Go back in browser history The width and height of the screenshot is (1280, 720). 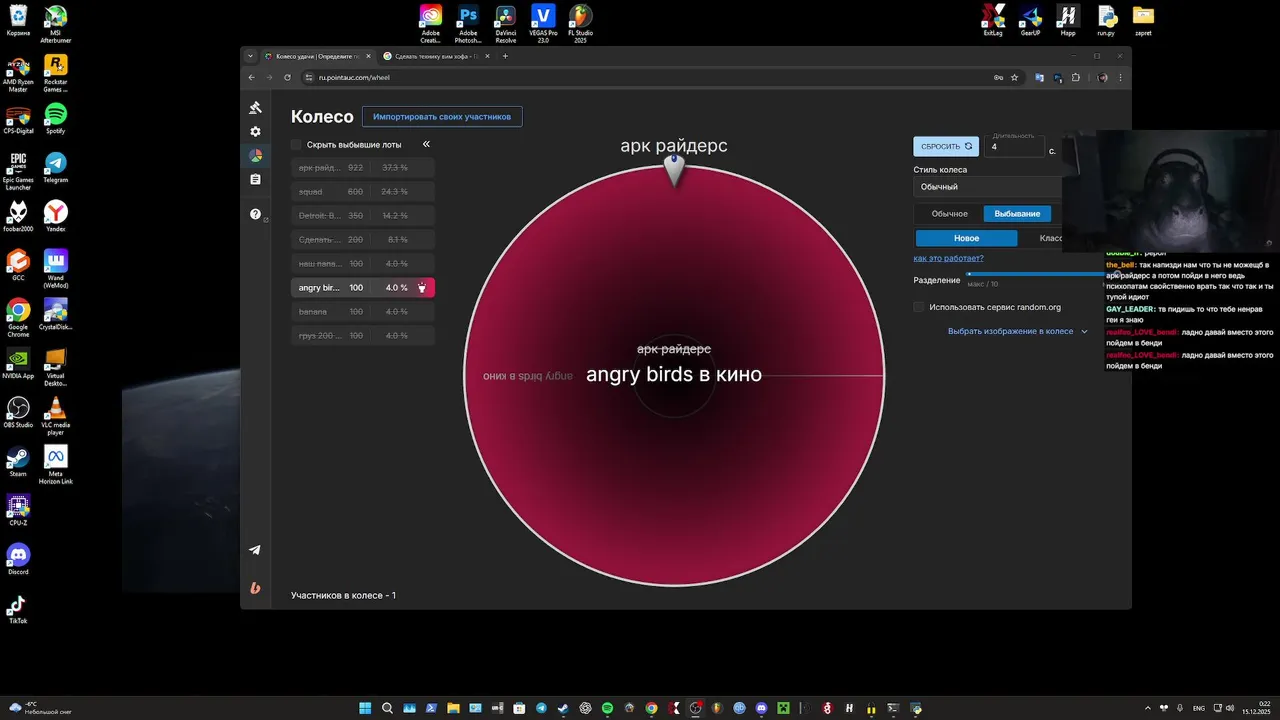point(252,77)
